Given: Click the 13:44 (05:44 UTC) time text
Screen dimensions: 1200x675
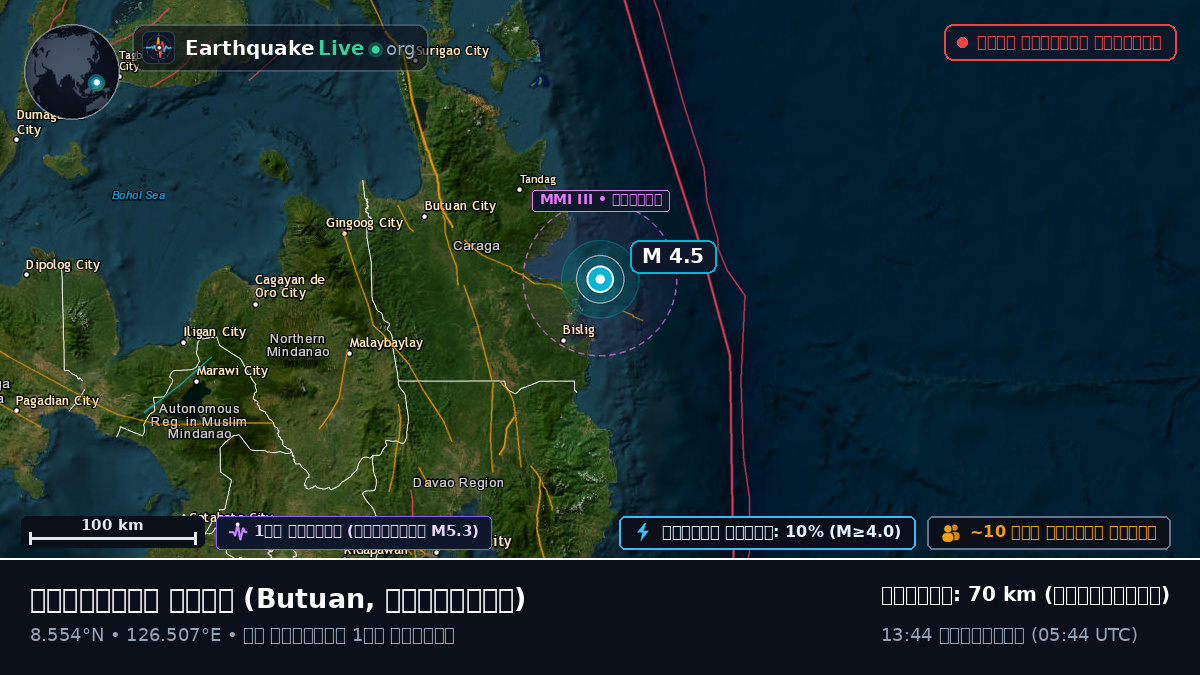Looking at the screenshot, I should (1009, 635).
